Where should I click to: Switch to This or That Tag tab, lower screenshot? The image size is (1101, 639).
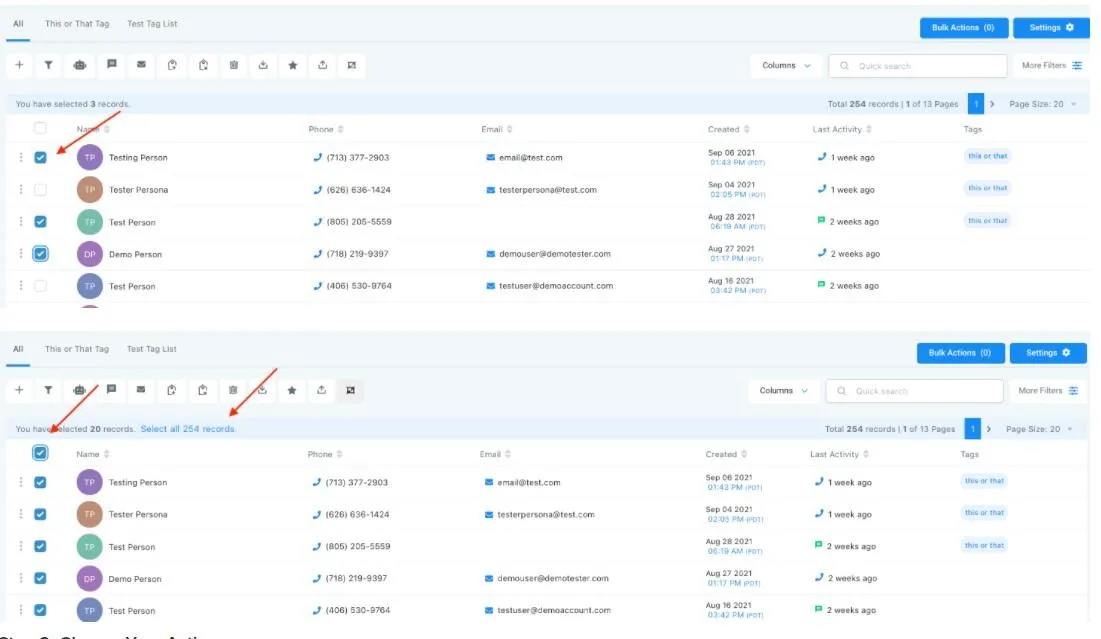click(77, 349)
